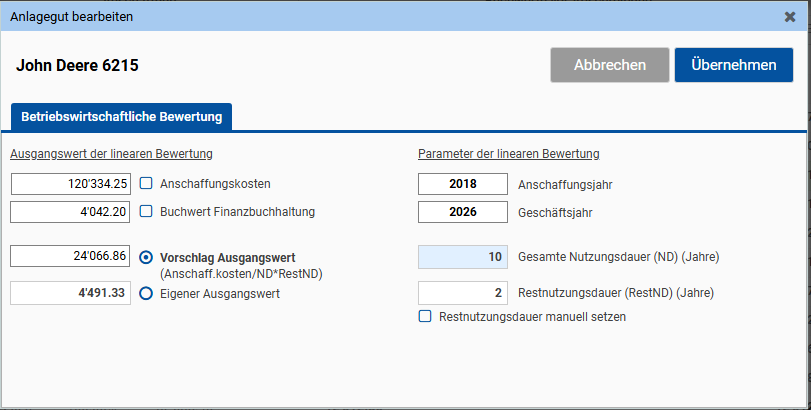Image resolution: width=811 pixels, height=410 pixels.
Task: Check Restnutzungsdauer manuell setzen
Action: 425,316
